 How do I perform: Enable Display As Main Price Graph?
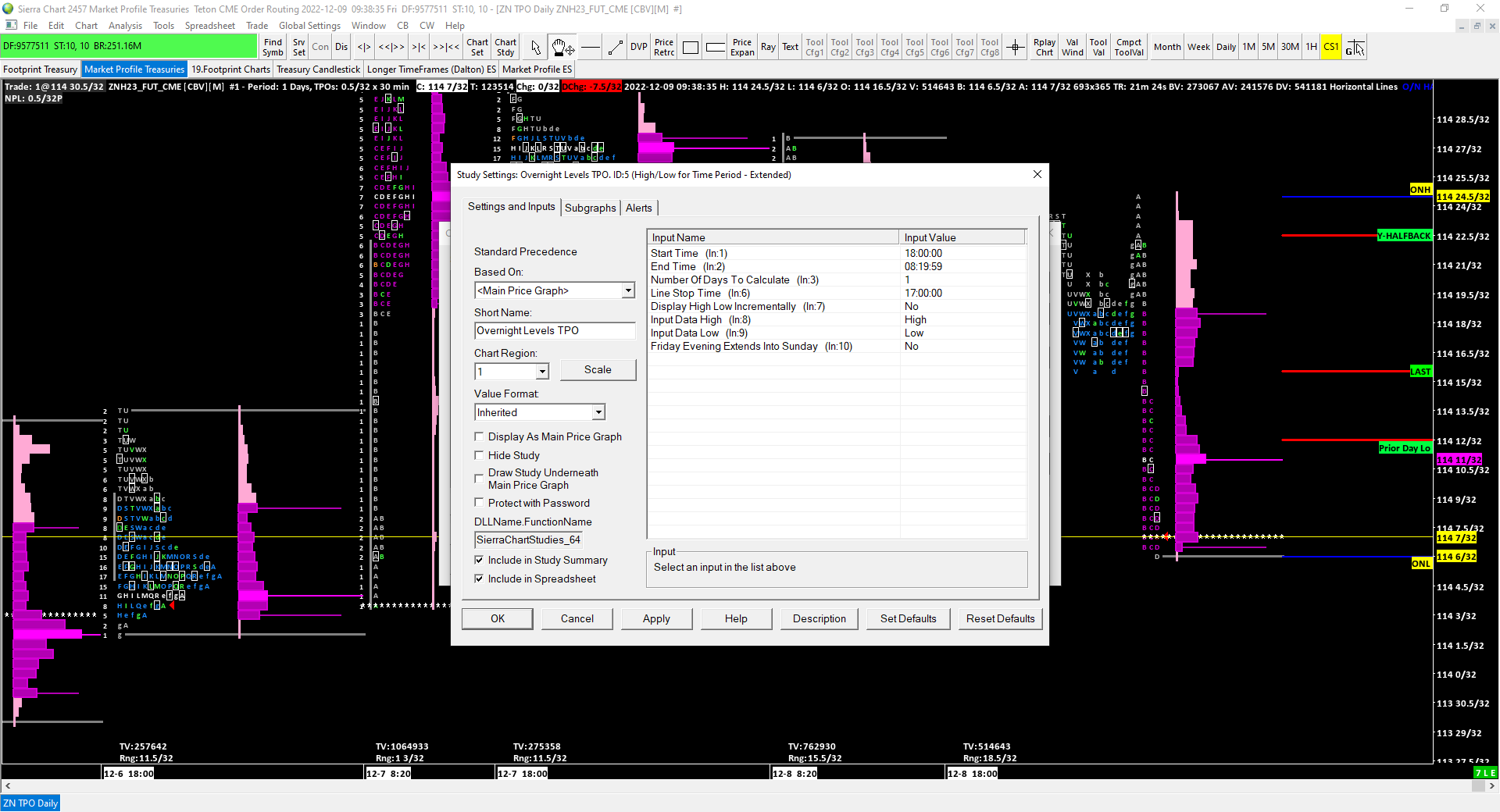(479, 436)
